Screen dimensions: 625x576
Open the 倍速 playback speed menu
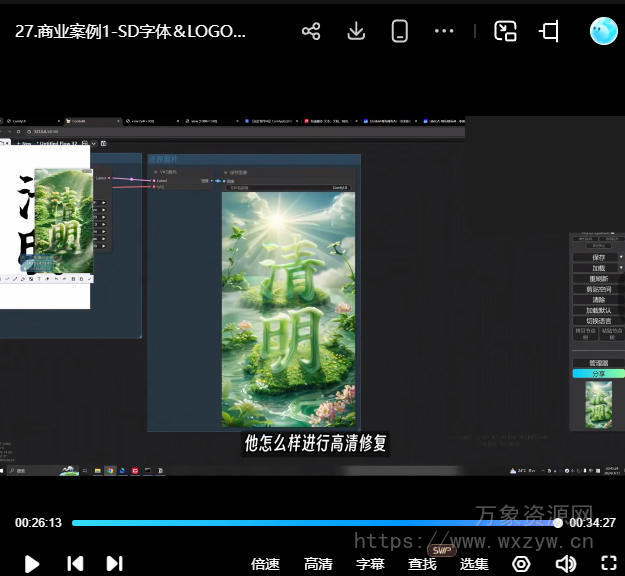coord(265,564)
